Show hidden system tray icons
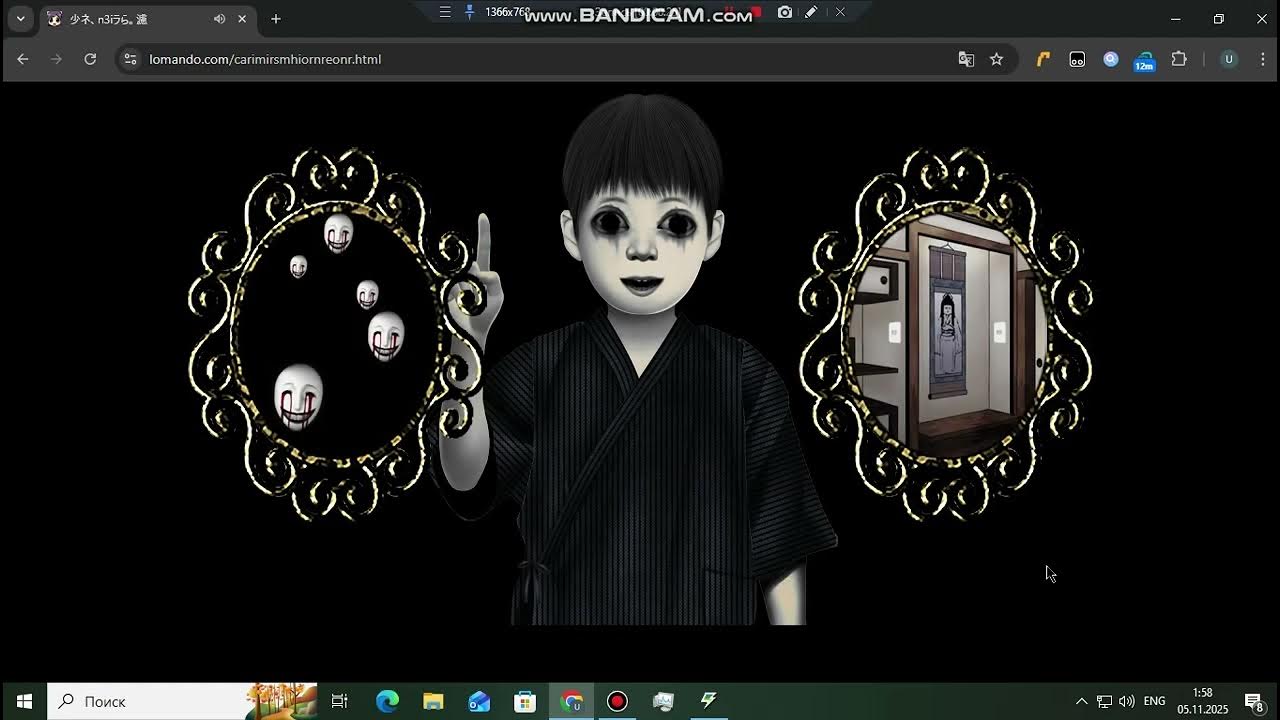 pyautogui.click(x=1081, y=701)
